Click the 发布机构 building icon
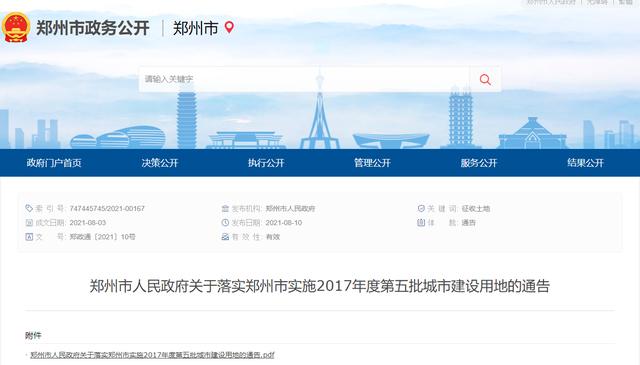This screenshot has width=640, height=365. click(225, 209)
